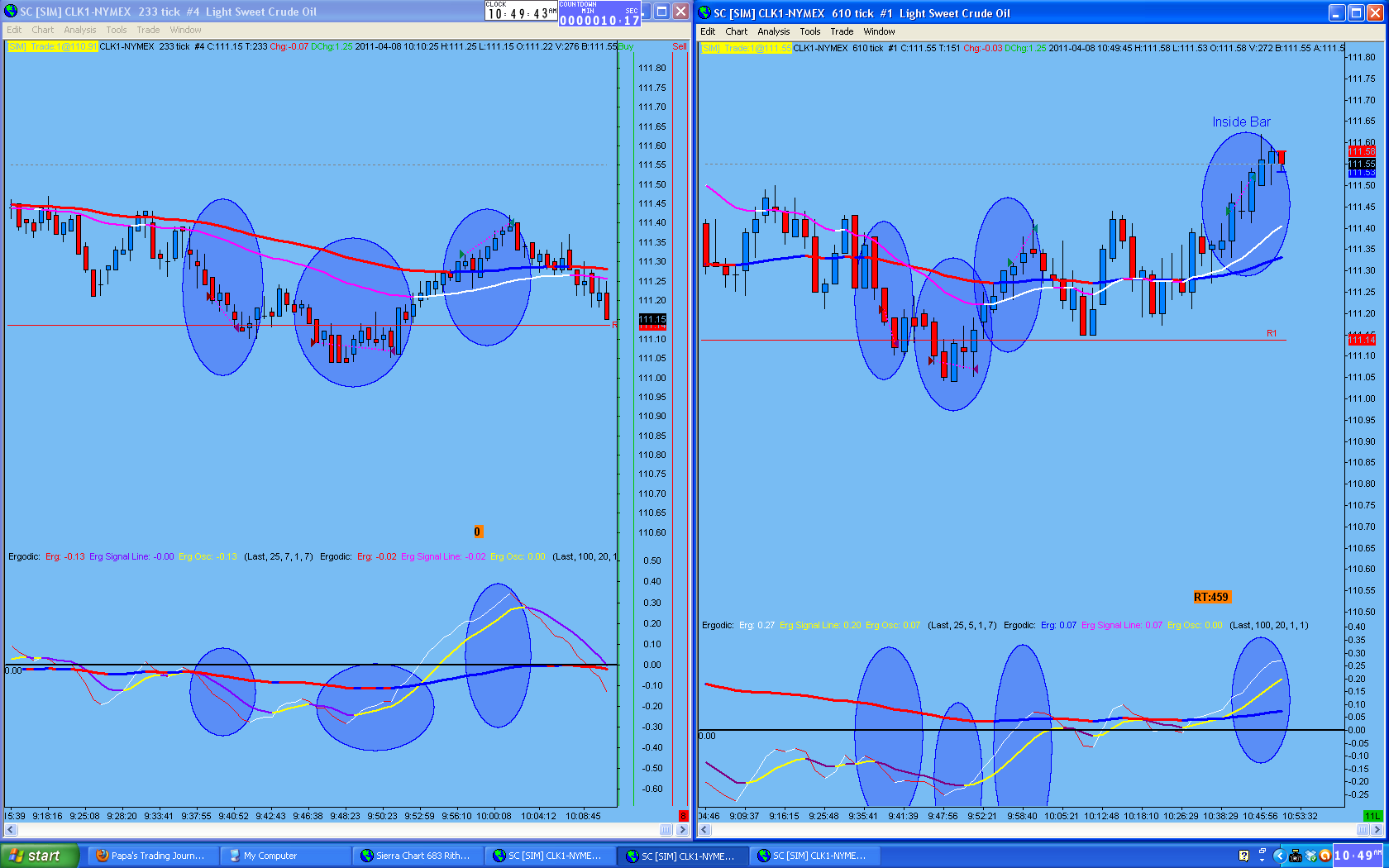This screenshot has width=1389, height=868.
Task: Click Chg:-0.03 in the 610 tick header
Action: [x=982, y=48]
